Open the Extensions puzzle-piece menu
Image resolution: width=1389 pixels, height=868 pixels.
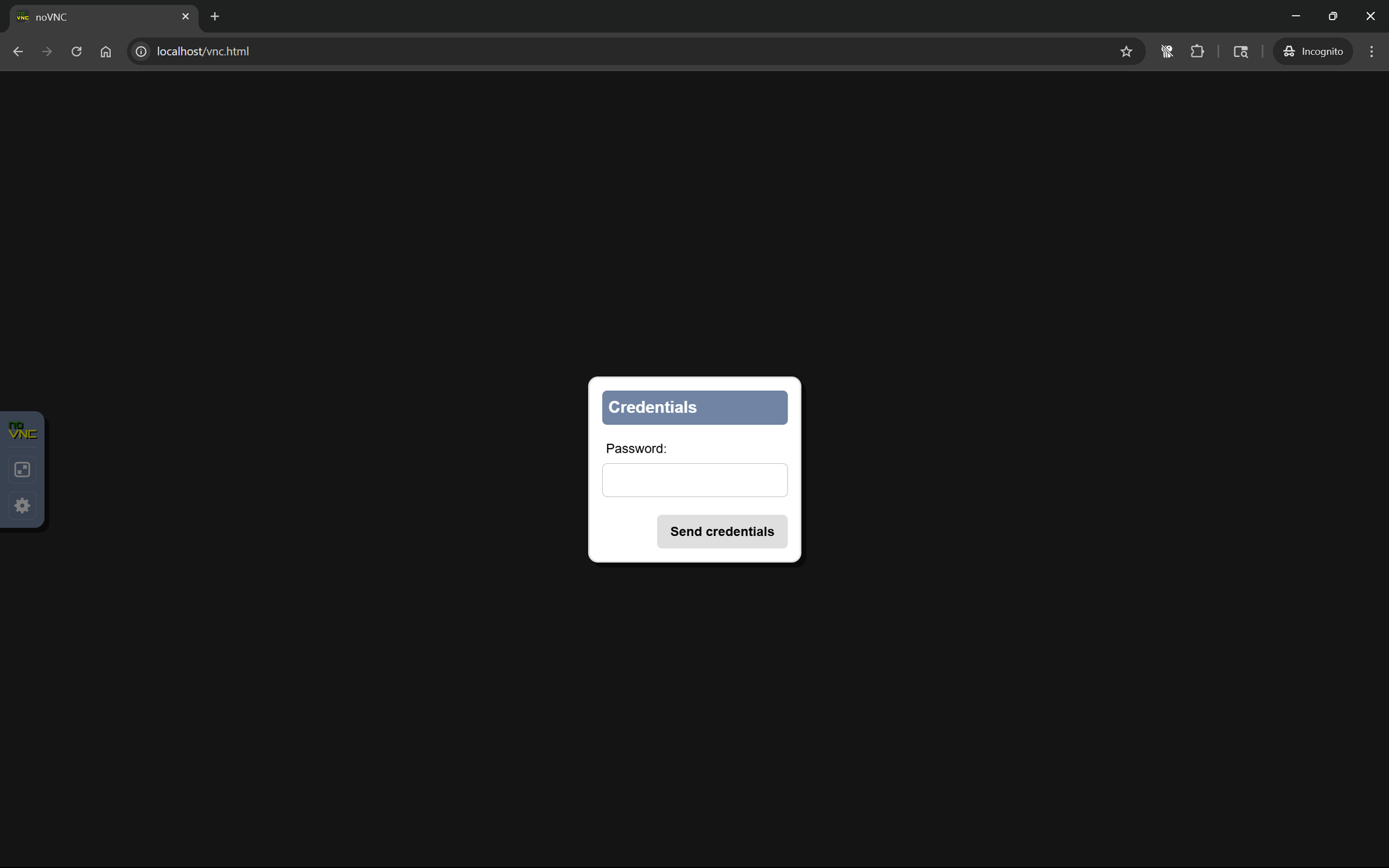[1197, 51]
